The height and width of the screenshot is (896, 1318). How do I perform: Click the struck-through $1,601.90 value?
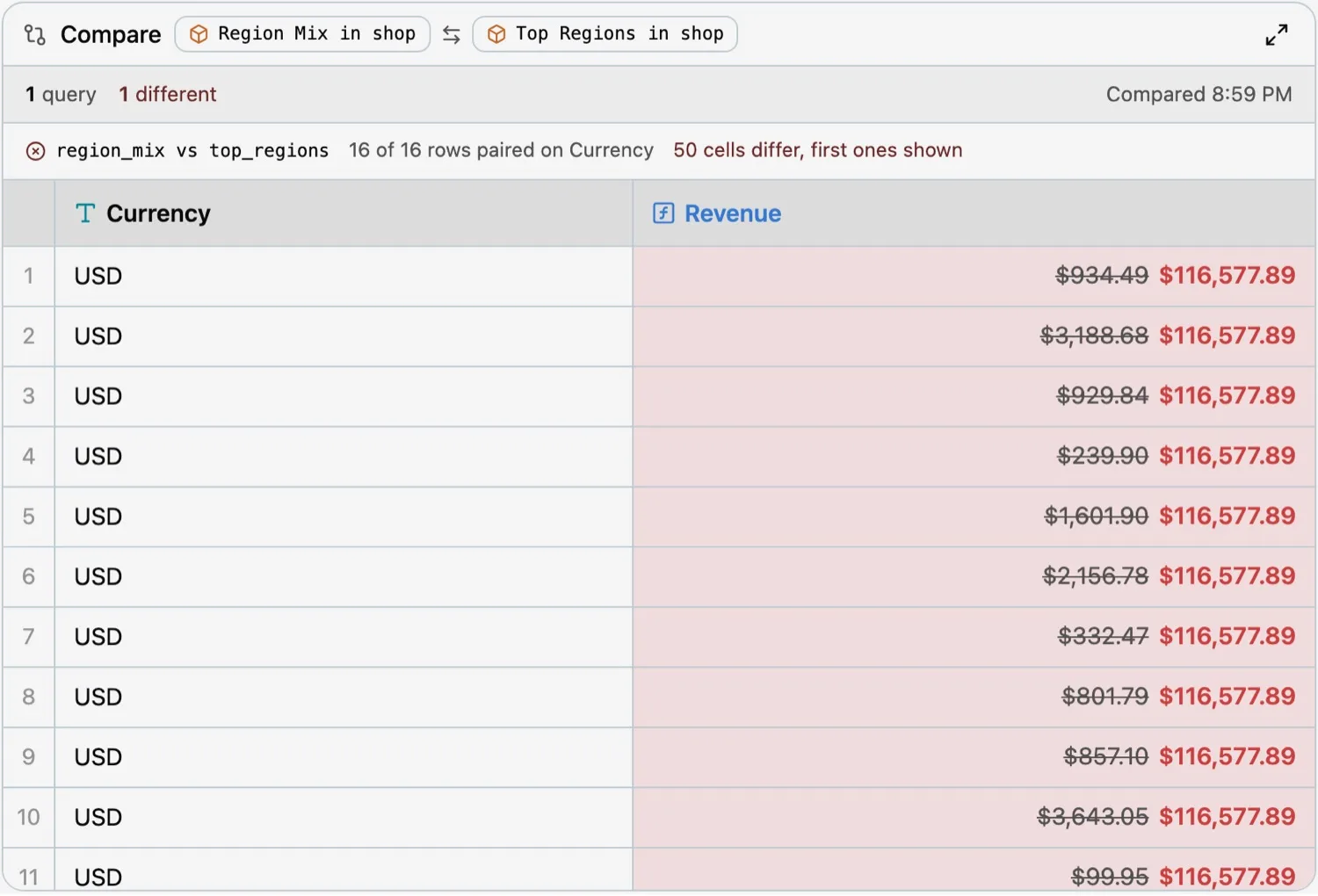tap(1097, 517)
